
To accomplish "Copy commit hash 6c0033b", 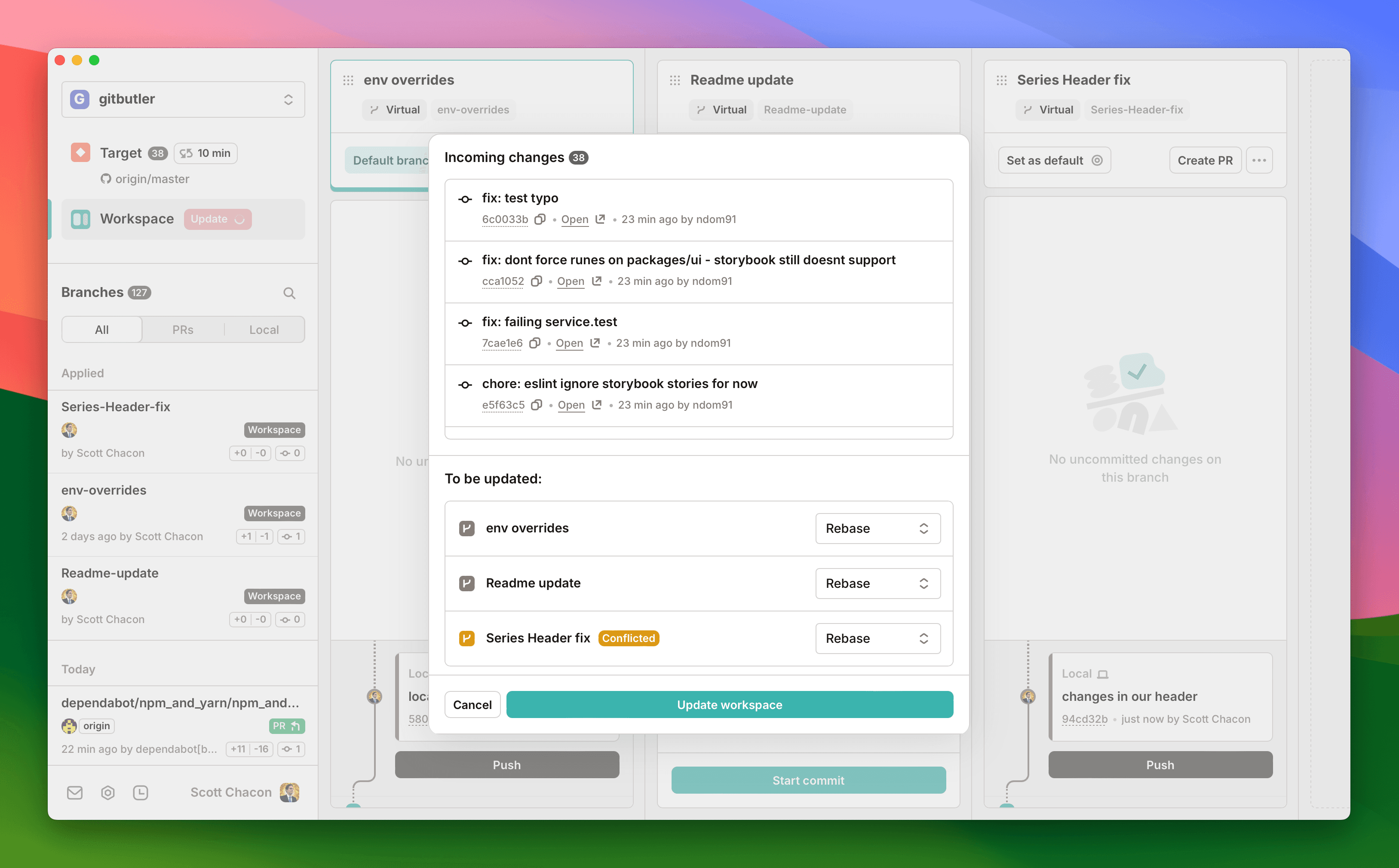I will pos(539,219).
